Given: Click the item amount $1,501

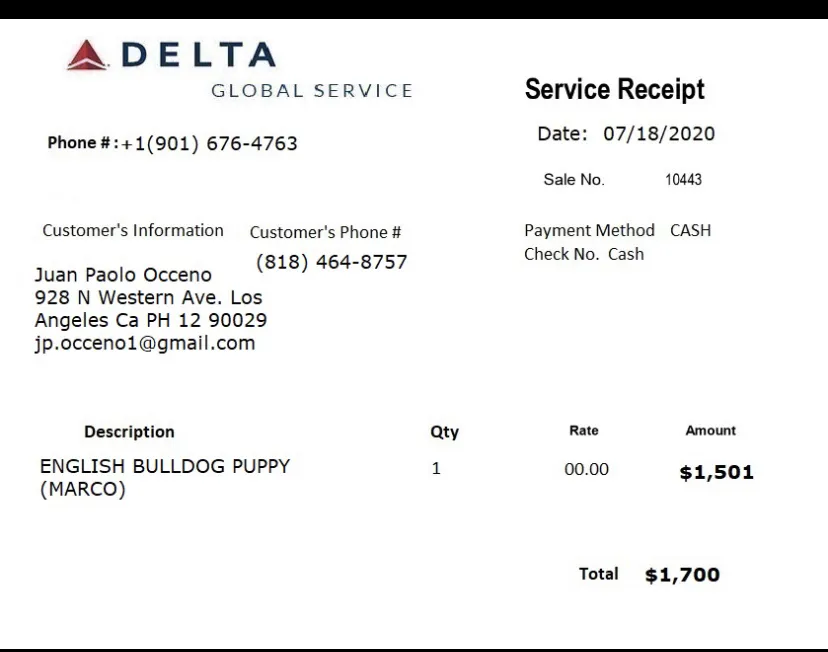Looking at the screenshot, I should click(717, 472).
